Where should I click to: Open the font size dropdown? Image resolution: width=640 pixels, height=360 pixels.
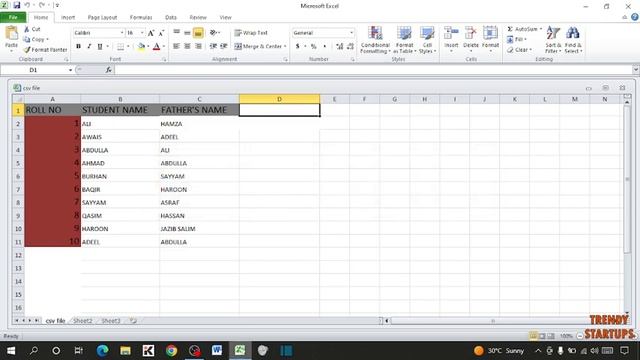[x=142, y=33]
